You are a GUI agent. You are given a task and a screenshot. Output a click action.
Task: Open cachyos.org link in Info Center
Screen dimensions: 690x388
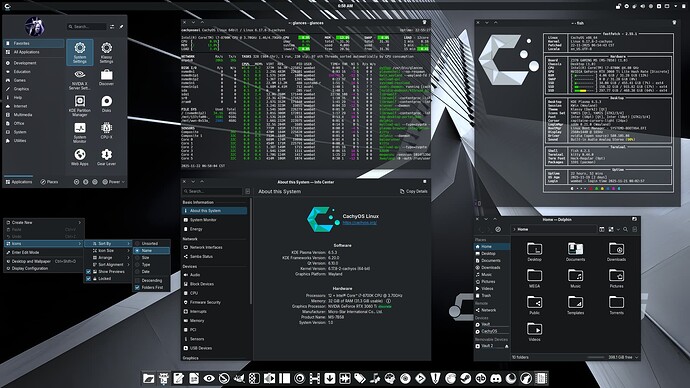click(360, 223)
